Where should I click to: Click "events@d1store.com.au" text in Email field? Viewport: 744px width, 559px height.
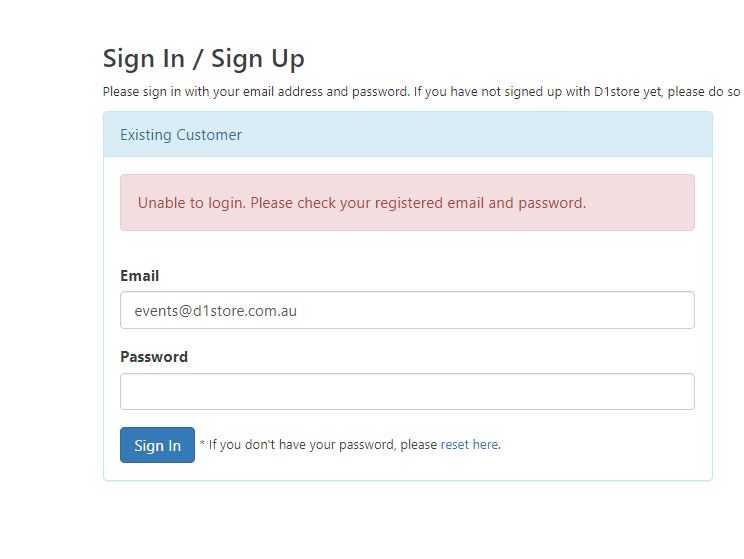[x=216, y=311]
